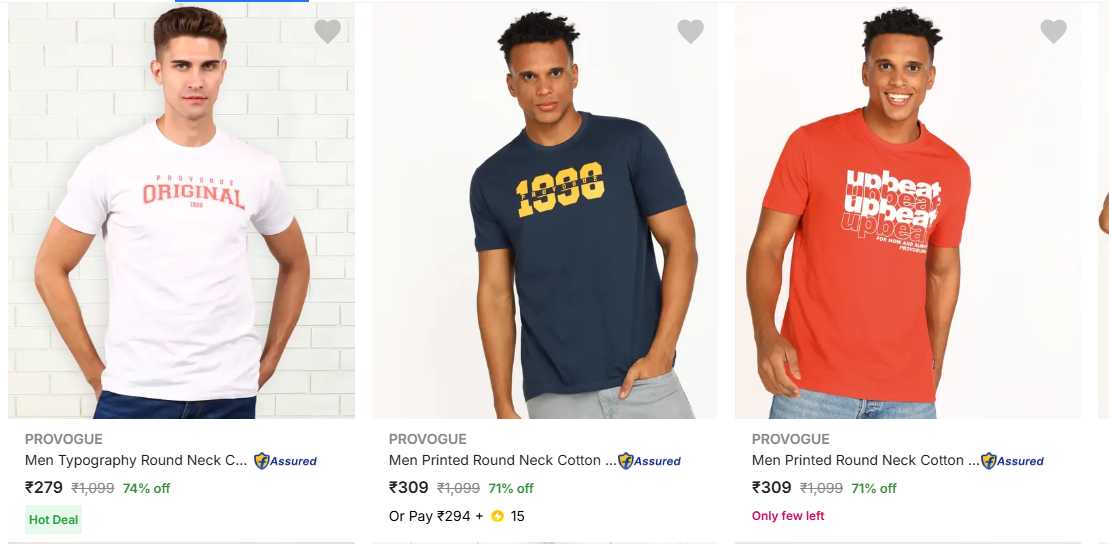Click the PROVOGUE brand name above the red t-shirt listing
1109x544 pixels.
[x=790, y=439]
